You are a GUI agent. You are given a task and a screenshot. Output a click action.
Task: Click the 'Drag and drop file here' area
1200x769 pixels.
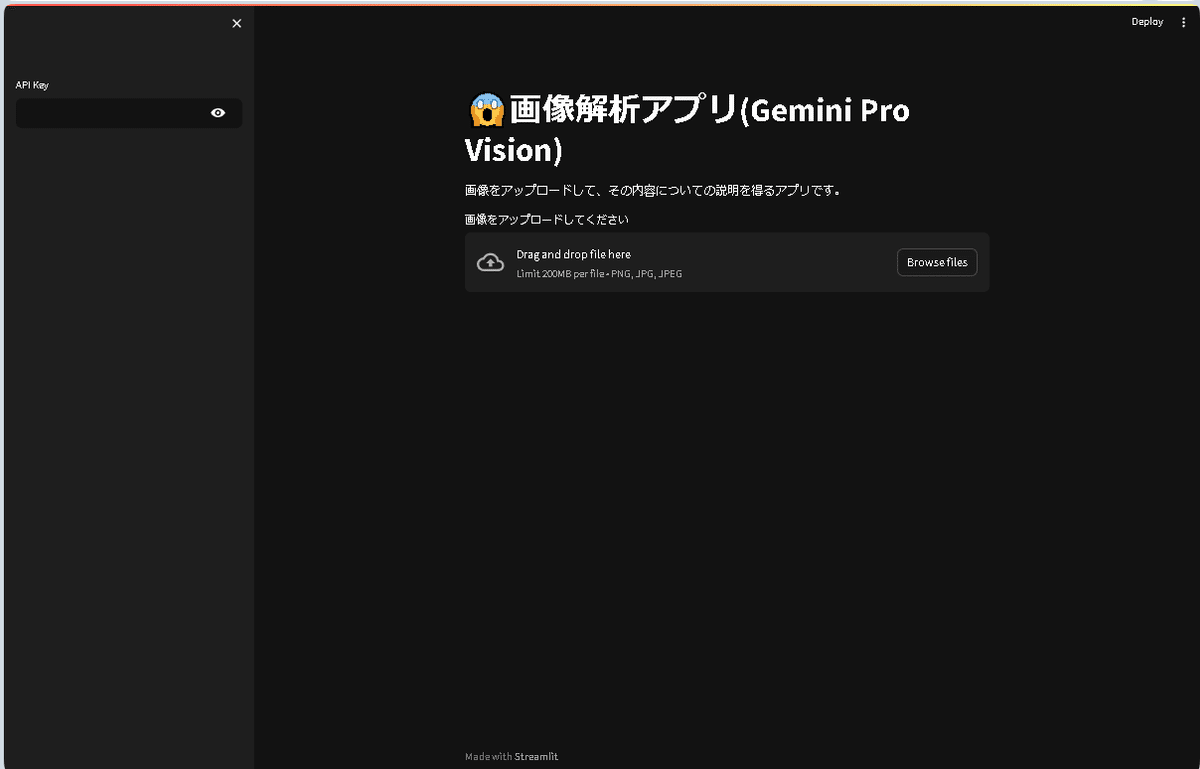(x=727, y=262)
